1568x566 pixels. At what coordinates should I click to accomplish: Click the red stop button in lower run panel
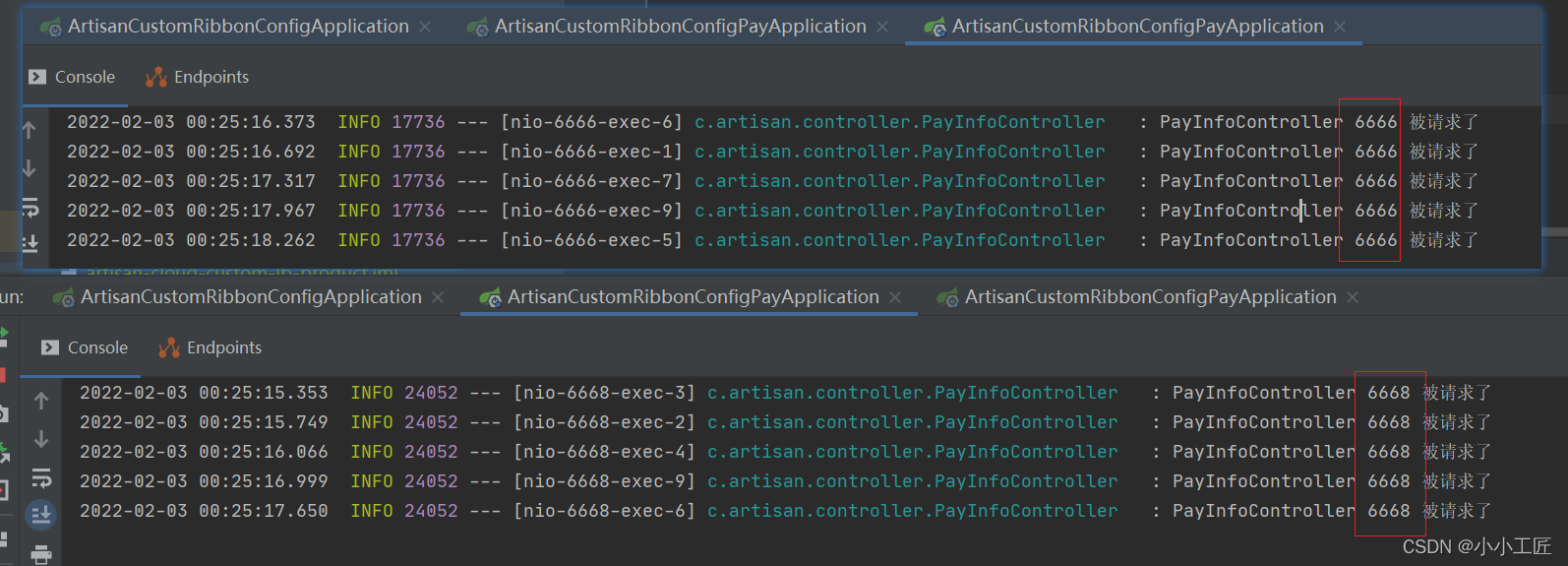point(2,375)
